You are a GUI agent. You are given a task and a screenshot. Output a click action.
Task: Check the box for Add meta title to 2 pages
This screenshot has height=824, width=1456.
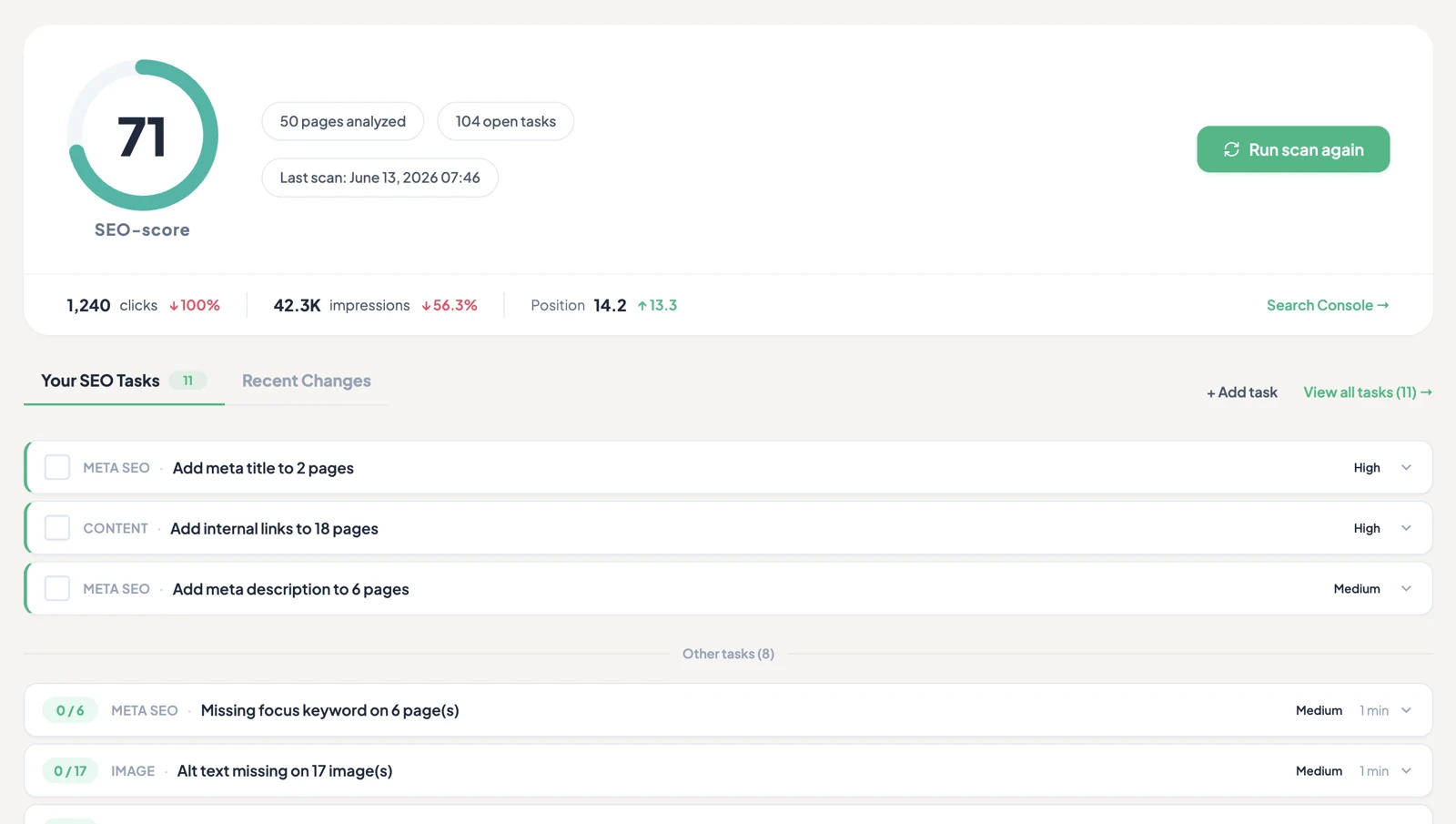[x=57, y=467]
